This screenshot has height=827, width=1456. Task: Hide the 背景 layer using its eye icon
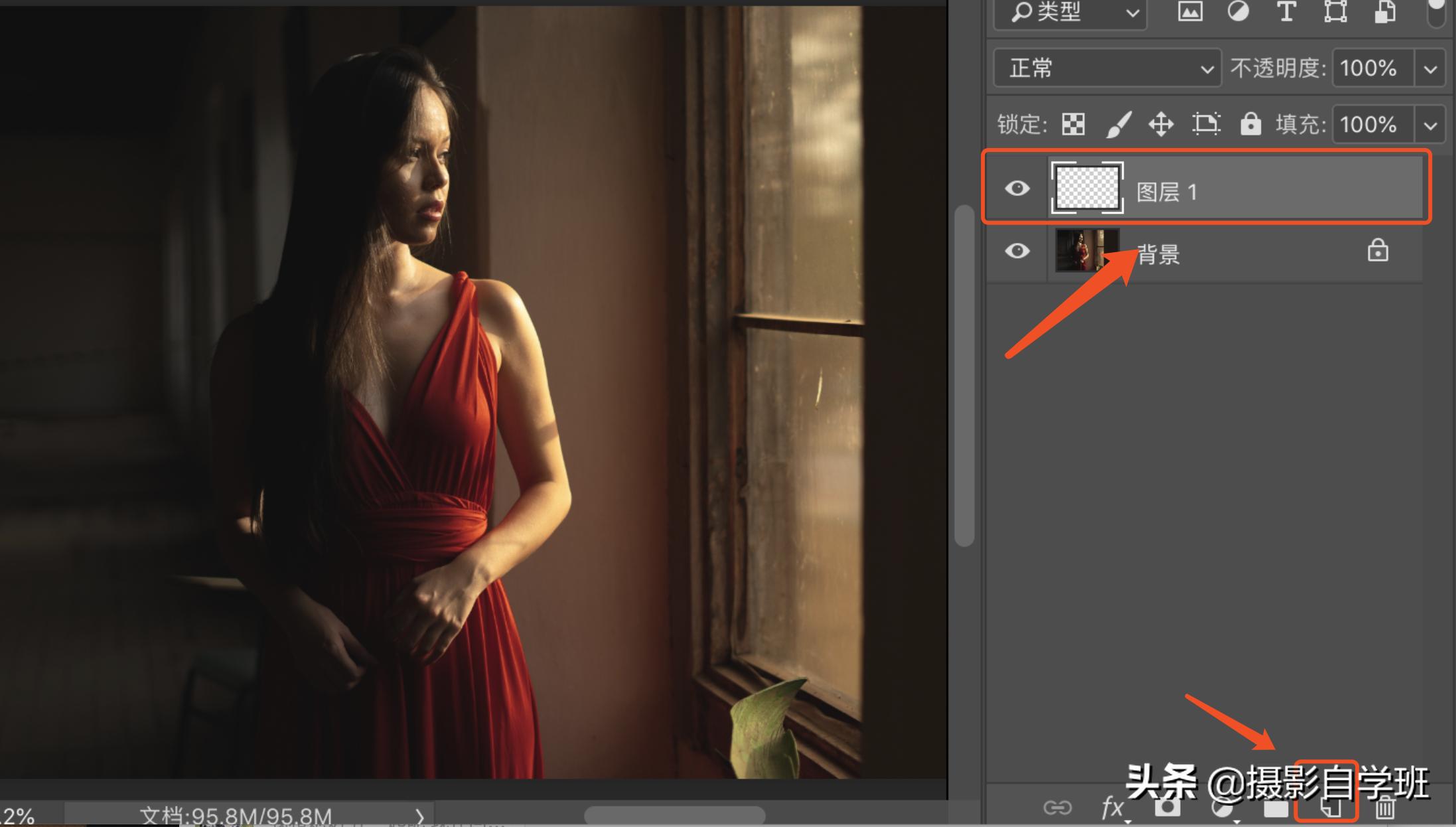point(1017,251)
